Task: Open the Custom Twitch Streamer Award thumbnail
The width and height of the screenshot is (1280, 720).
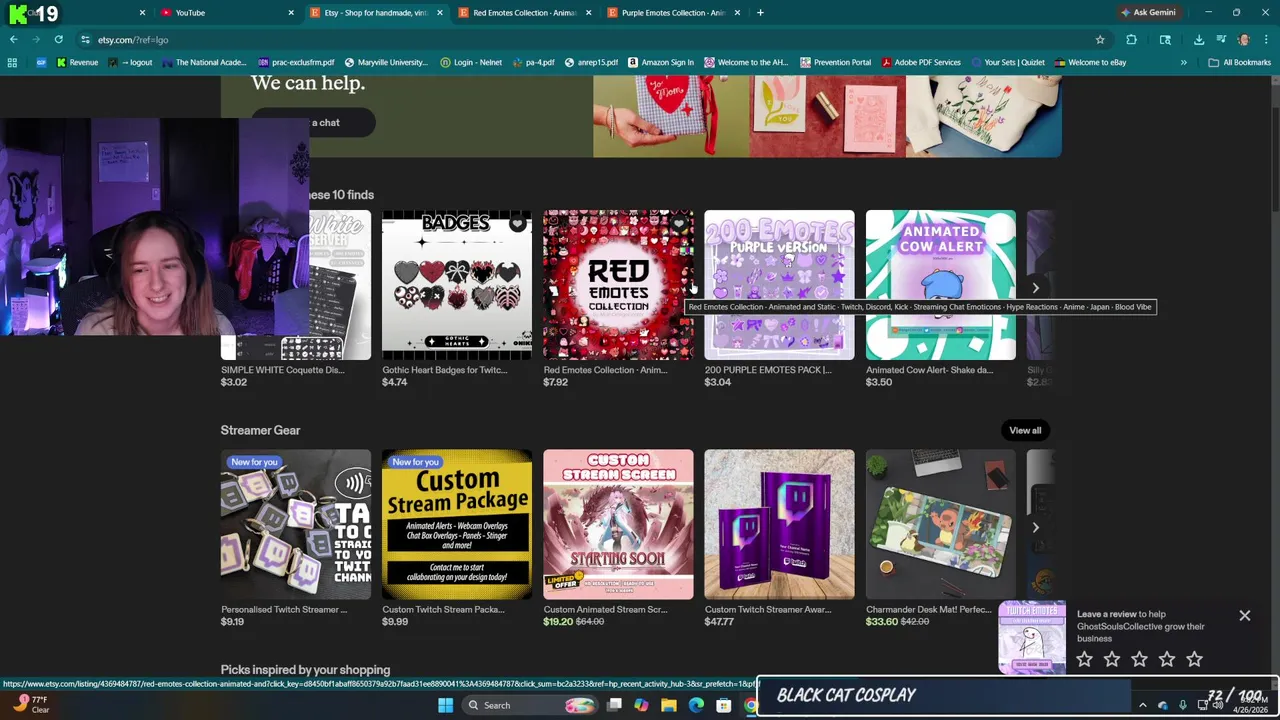Action: (779, 525)
